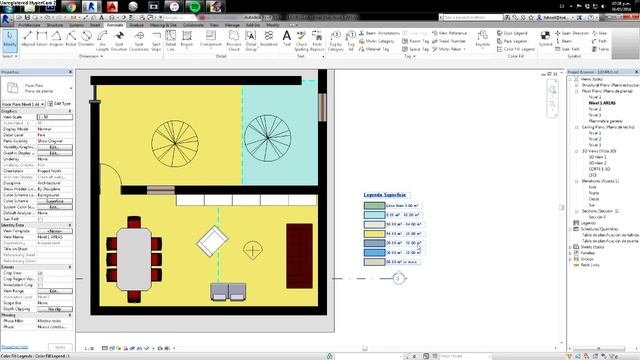The width and height of the screenshot is (640, 360).
Task: Switch to the Collaborate ribbon tab
Action: pyautogui.click(x=193, y=25)
